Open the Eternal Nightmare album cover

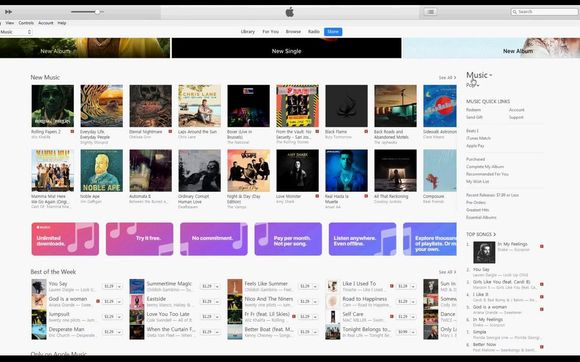(x=151, y=106)
